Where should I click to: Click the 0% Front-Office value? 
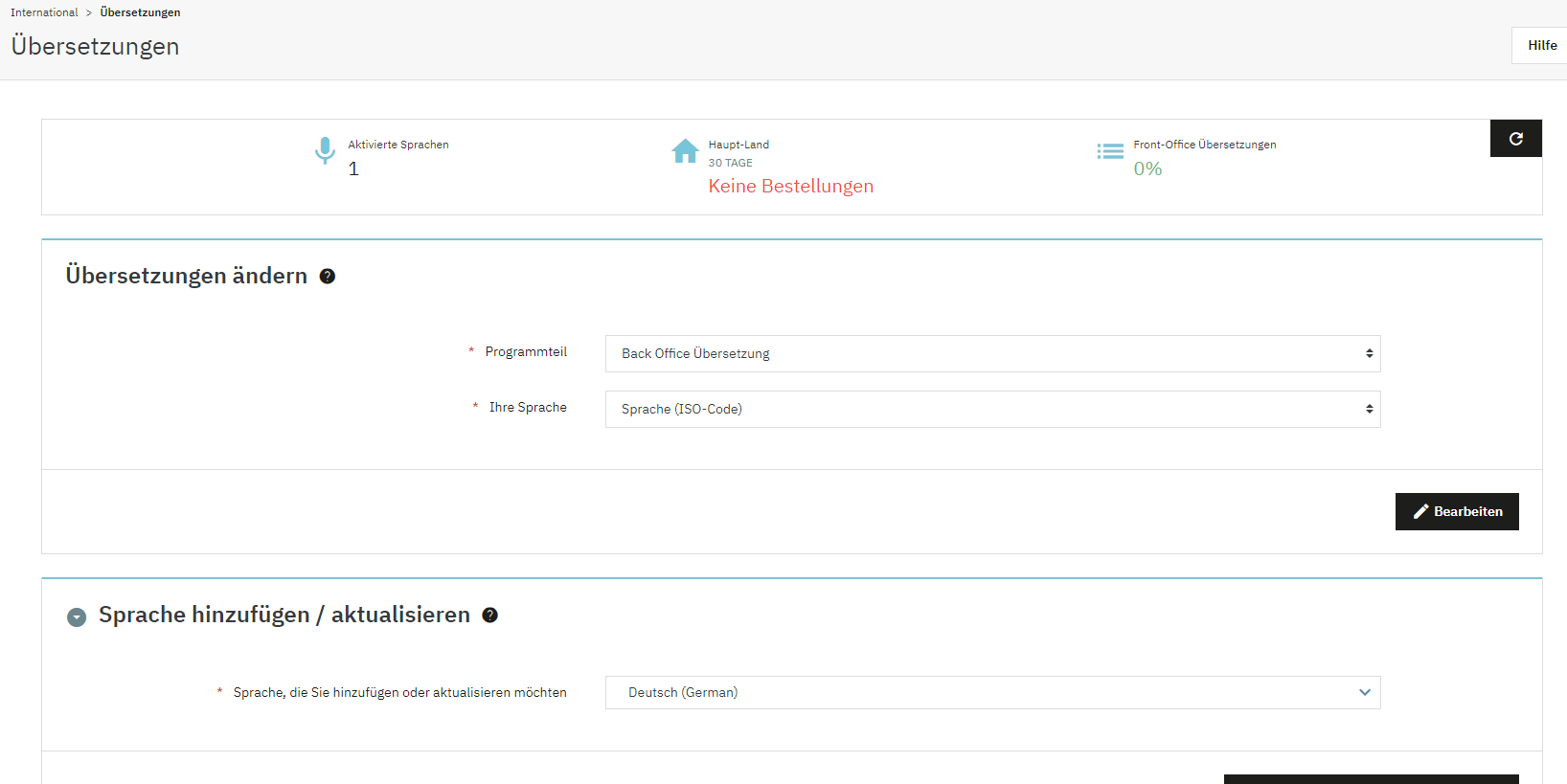click(x=1147, y=168)
